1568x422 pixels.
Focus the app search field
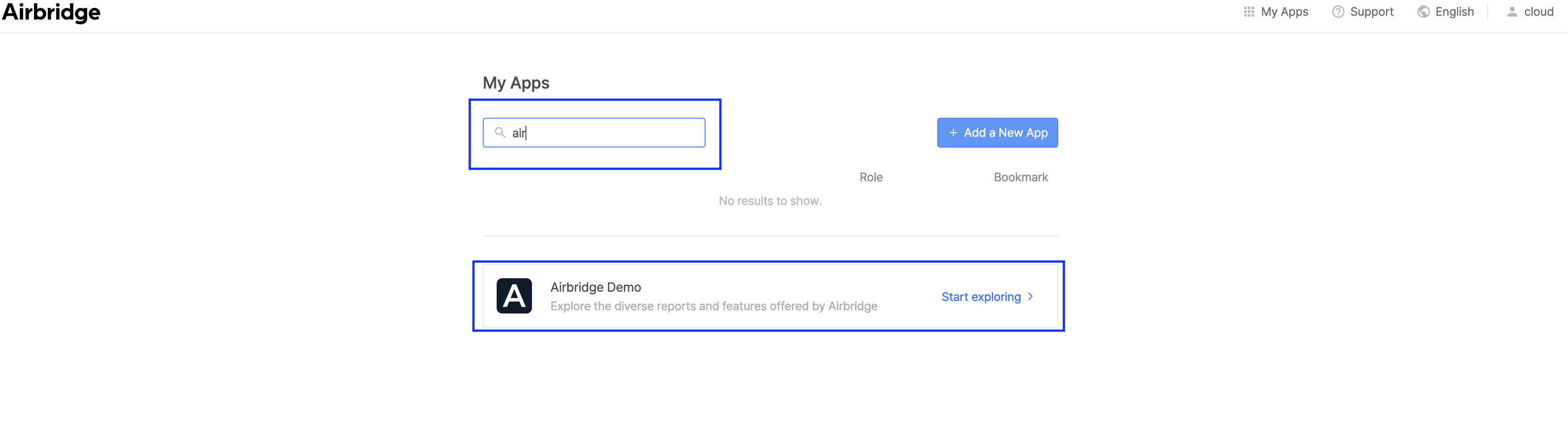(594, 133)
